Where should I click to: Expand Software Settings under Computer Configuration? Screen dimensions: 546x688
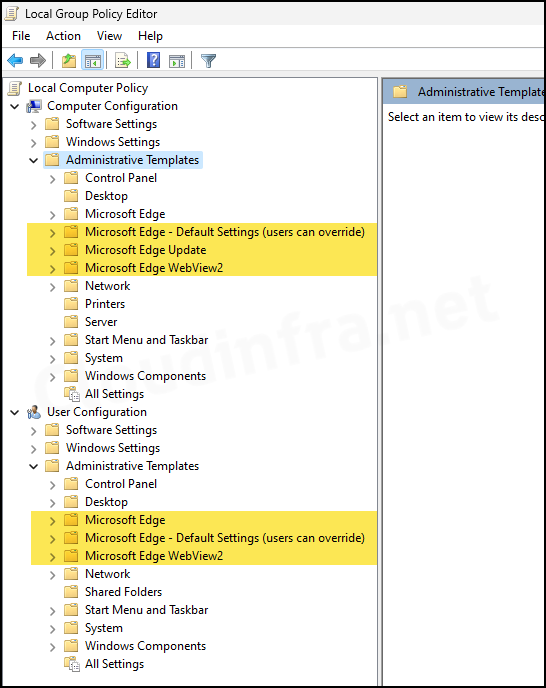pyautogui.click(x=34, y=125)
